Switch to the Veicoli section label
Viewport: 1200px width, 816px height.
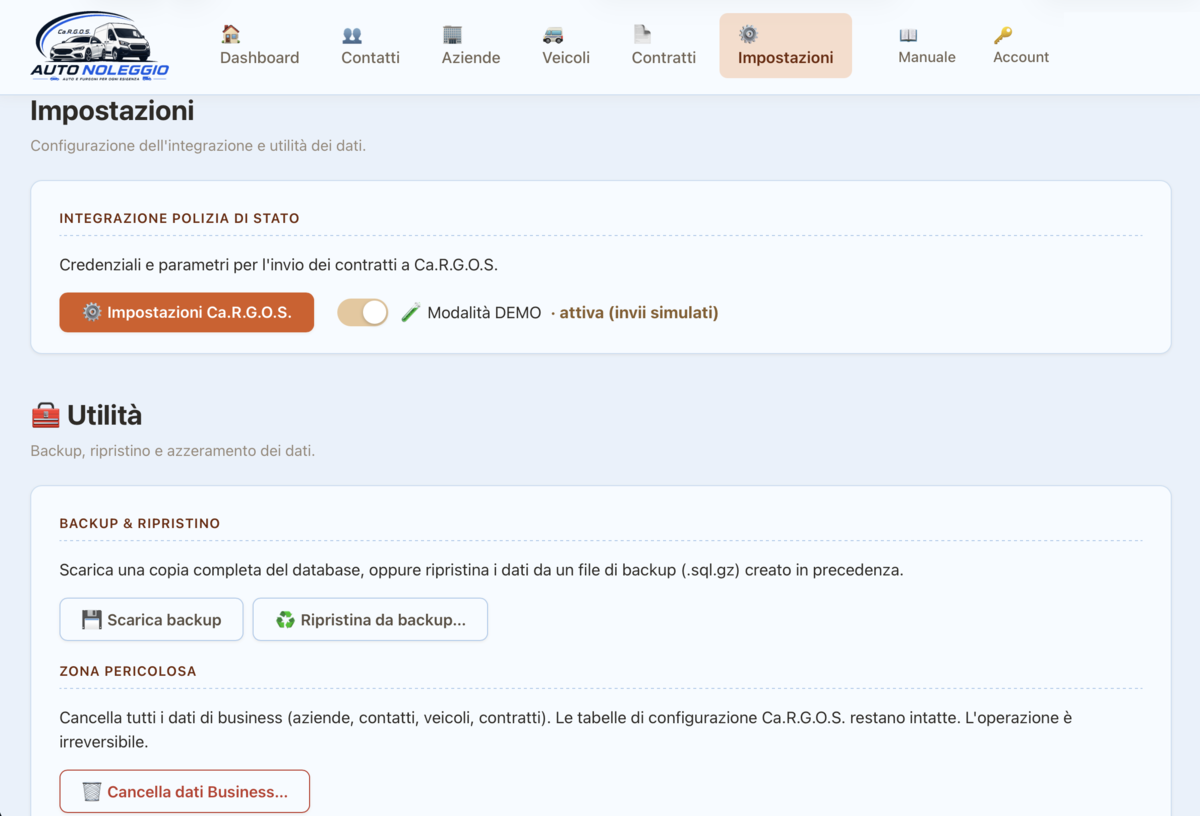tap(566, 58)
